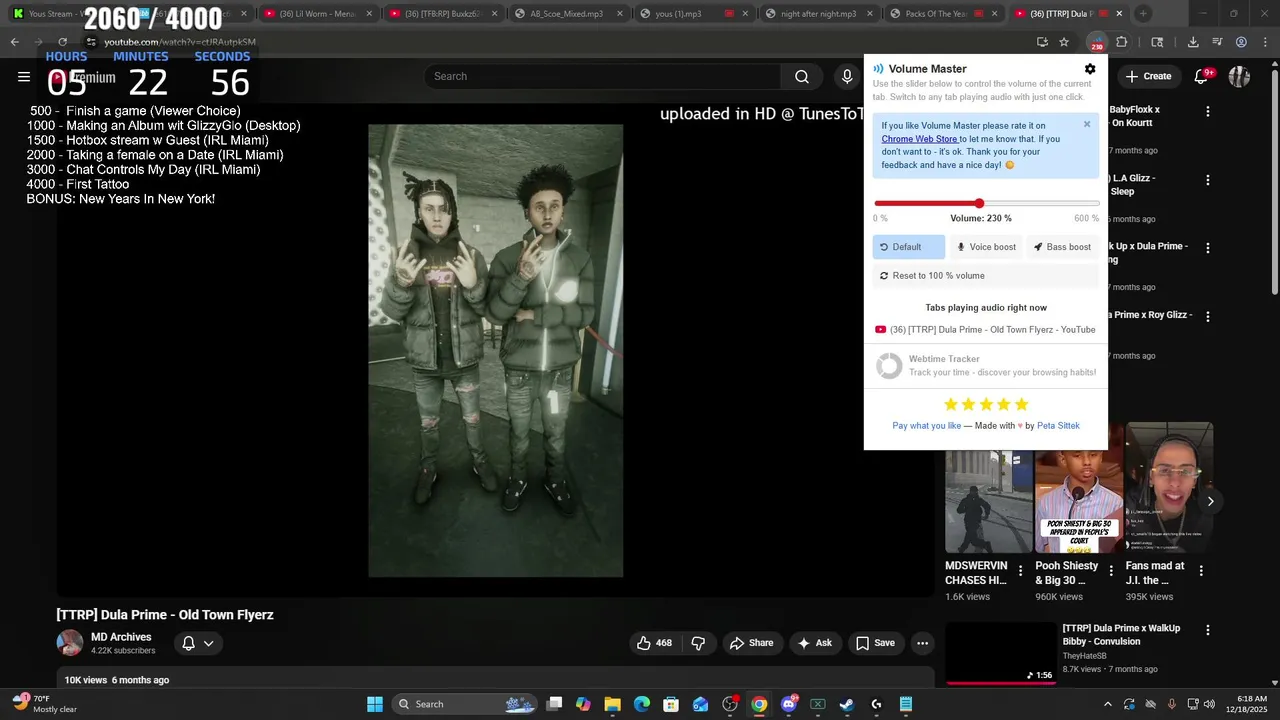The image size is (1280, 720).
Task: Search with voice microphone button
Action: 847,76
